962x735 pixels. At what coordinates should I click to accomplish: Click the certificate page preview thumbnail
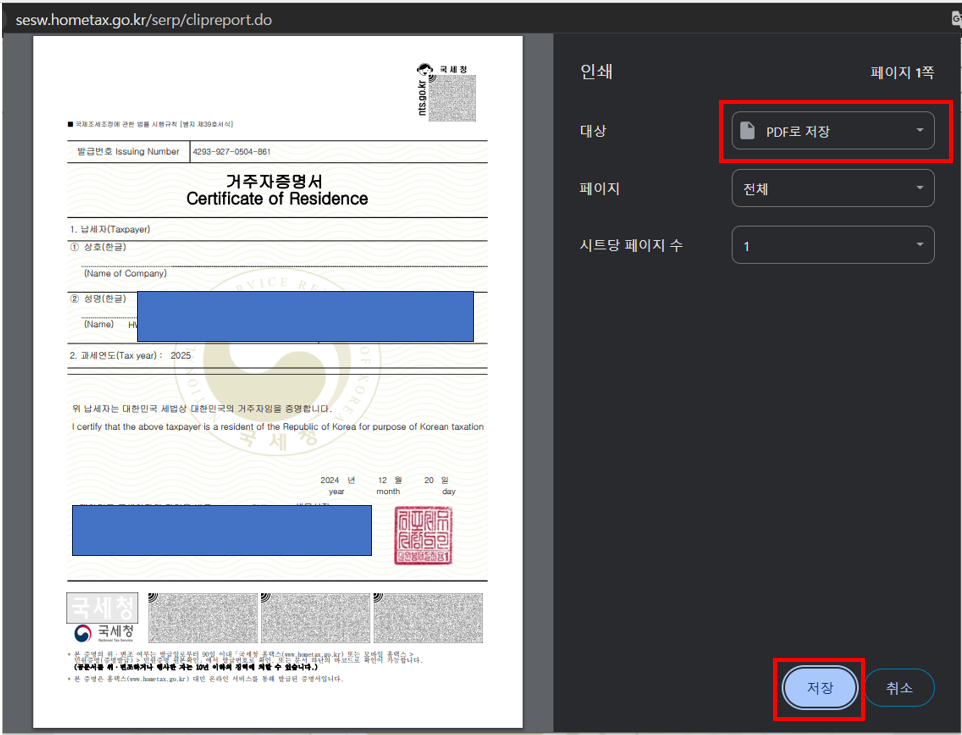[278, 382]
